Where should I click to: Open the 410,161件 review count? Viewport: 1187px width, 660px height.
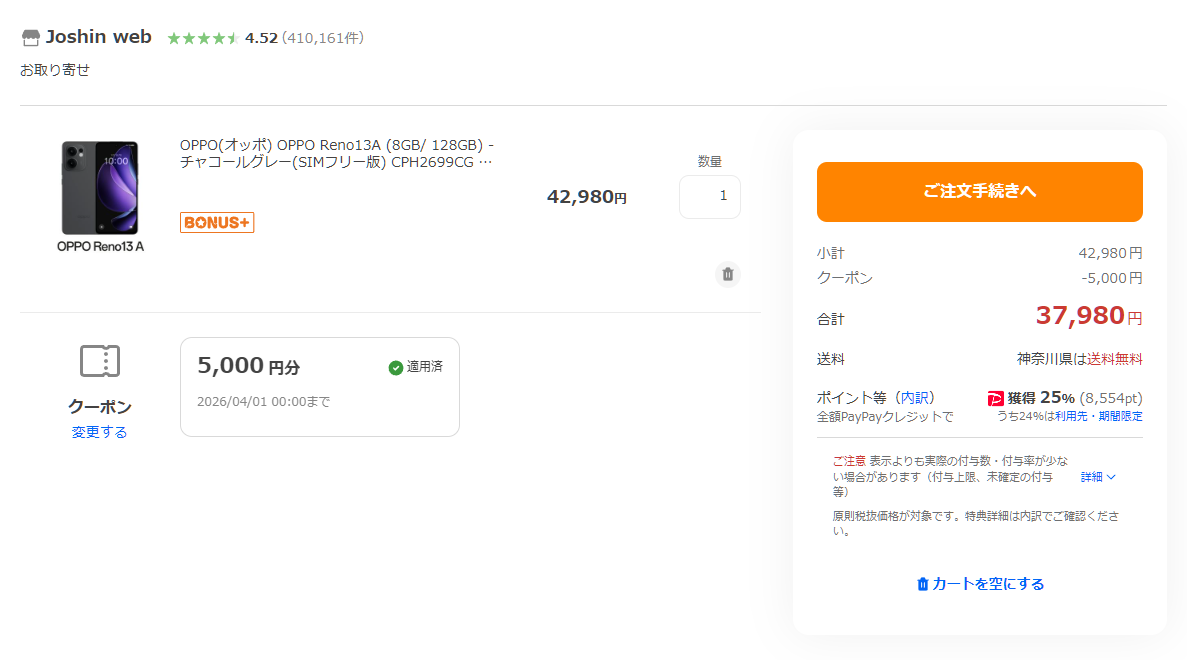pos(323,38)
